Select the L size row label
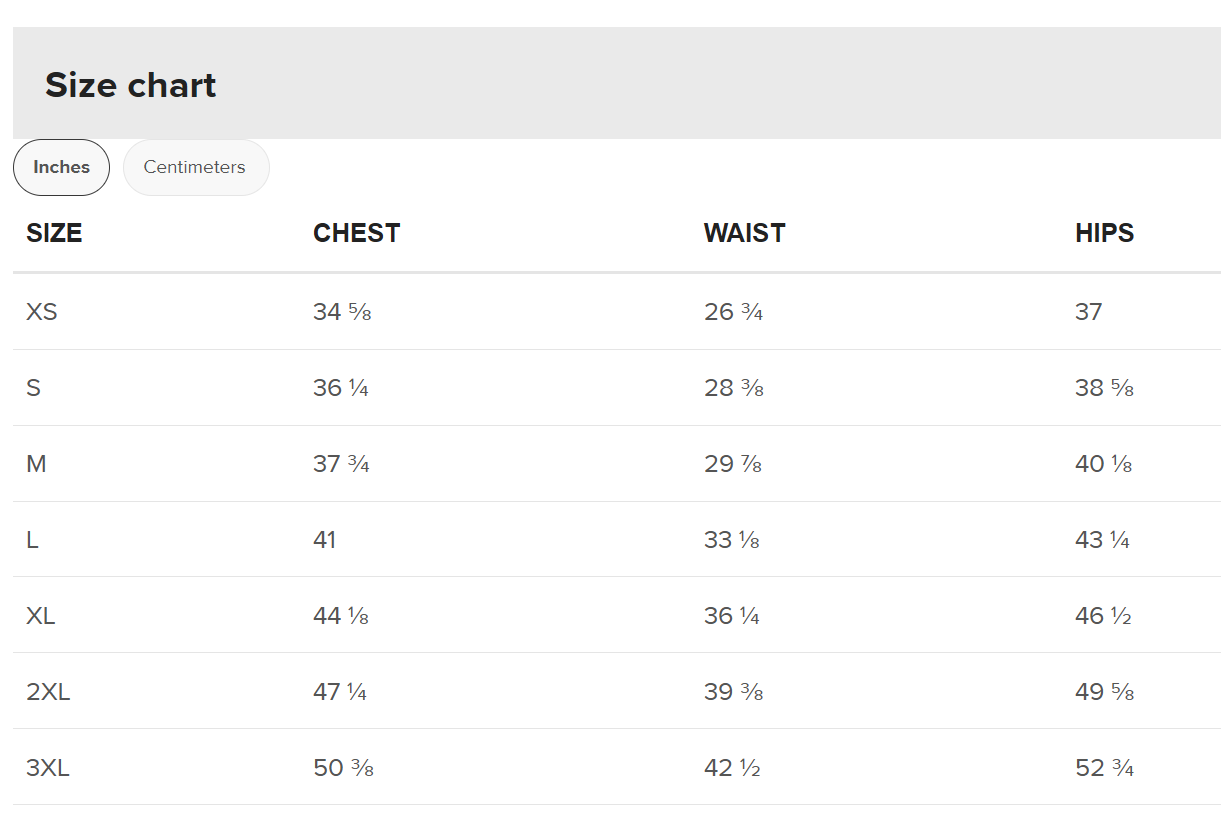Viewport: 1221px width, 817px height. 33,540
